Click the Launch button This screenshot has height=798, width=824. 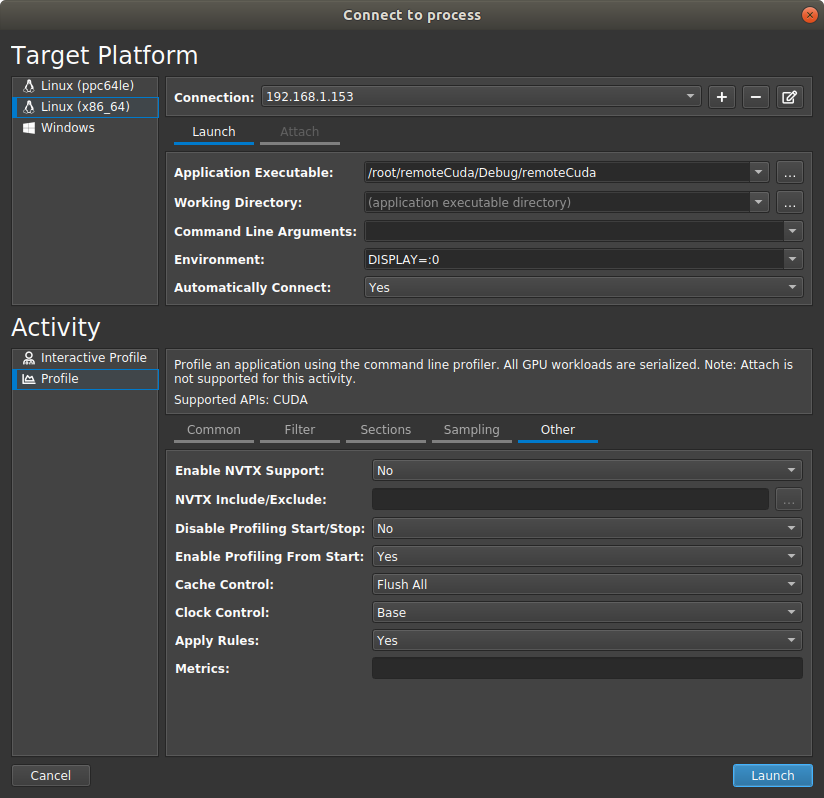[x=772, y=776]
